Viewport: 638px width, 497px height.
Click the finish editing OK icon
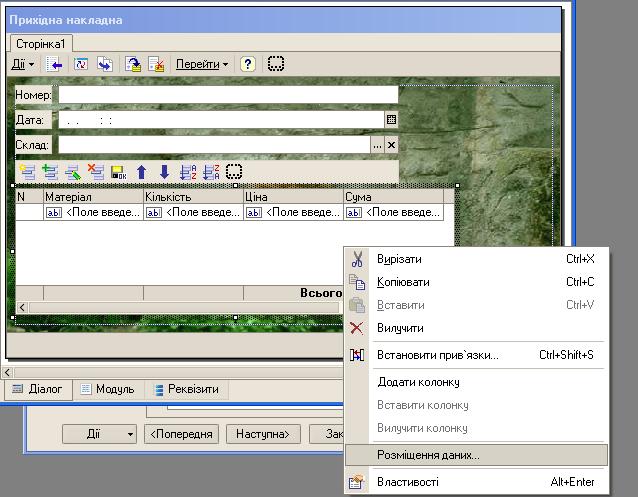[x=119, y=172]
